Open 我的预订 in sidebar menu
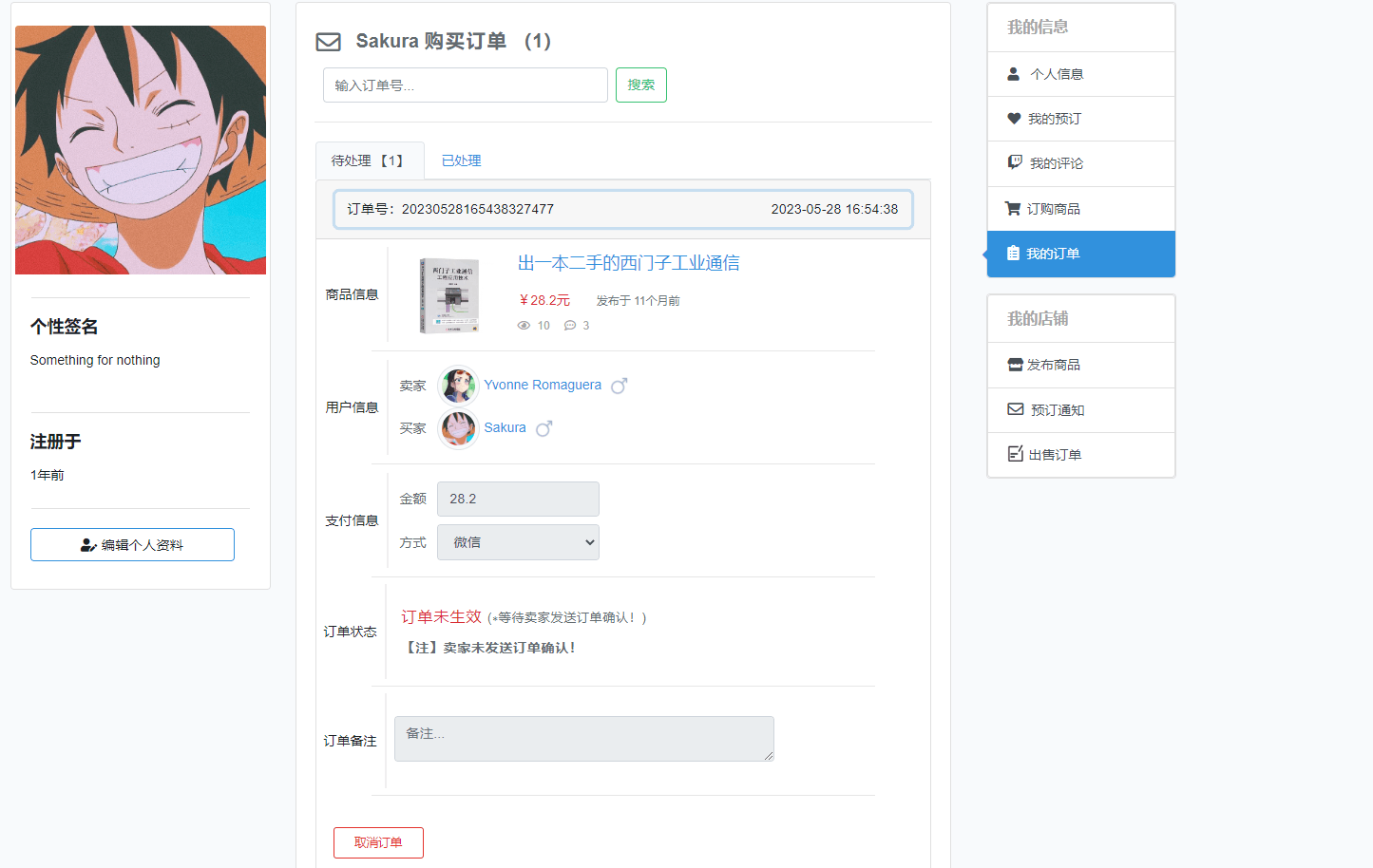 1081,119
